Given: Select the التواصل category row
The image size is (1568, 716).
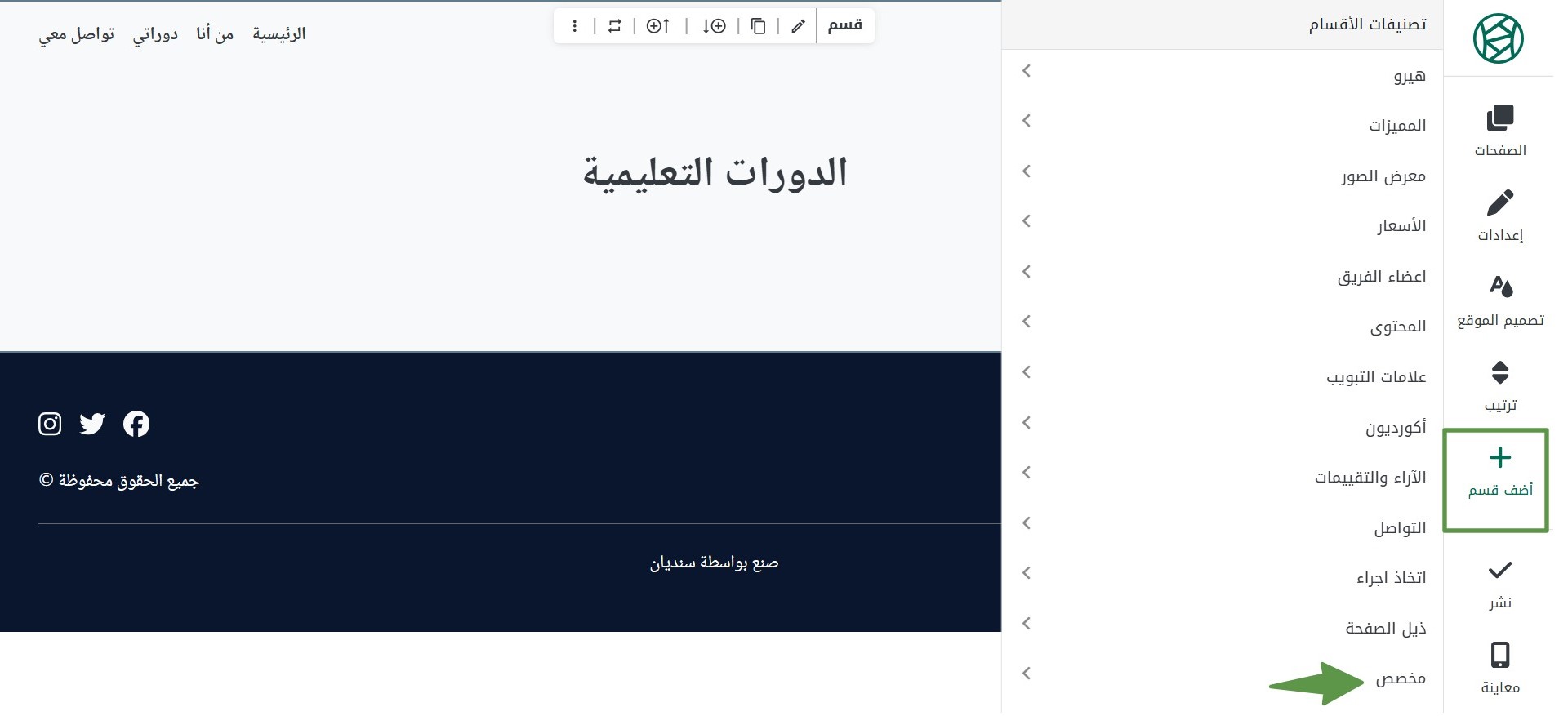Looking at the screenshot, I should (x=1223, y=527).
